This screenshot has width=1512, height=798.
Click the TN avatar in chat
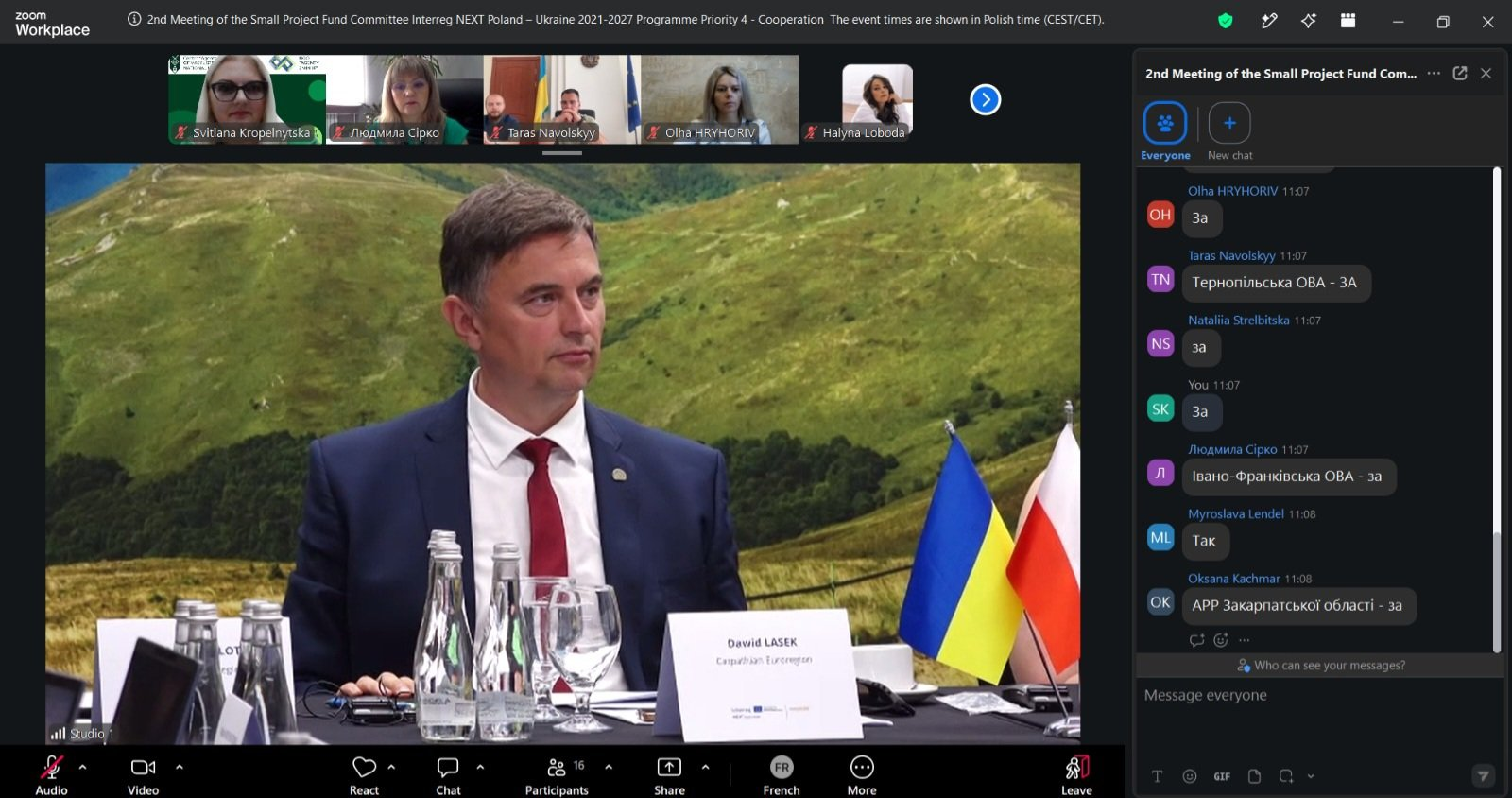(1160, 279)
